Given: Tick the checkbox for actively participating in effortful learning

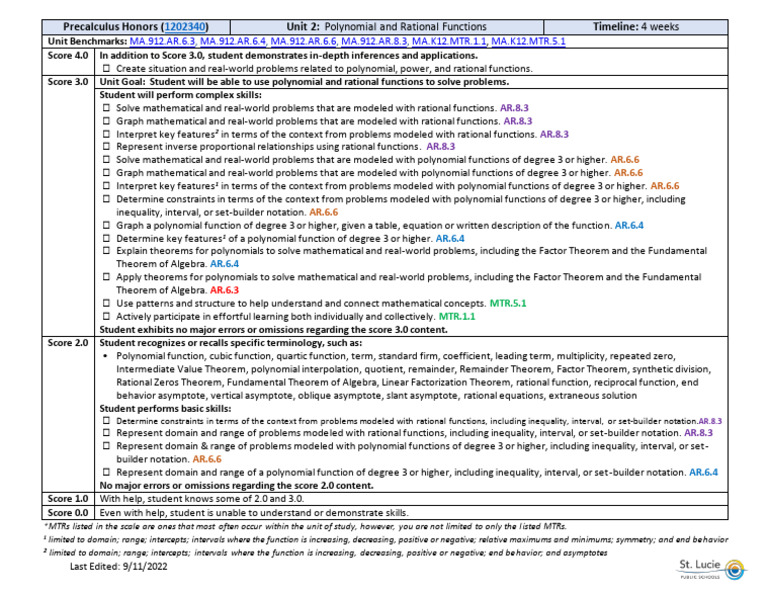Looking at the screenshot, I should 106,316.
